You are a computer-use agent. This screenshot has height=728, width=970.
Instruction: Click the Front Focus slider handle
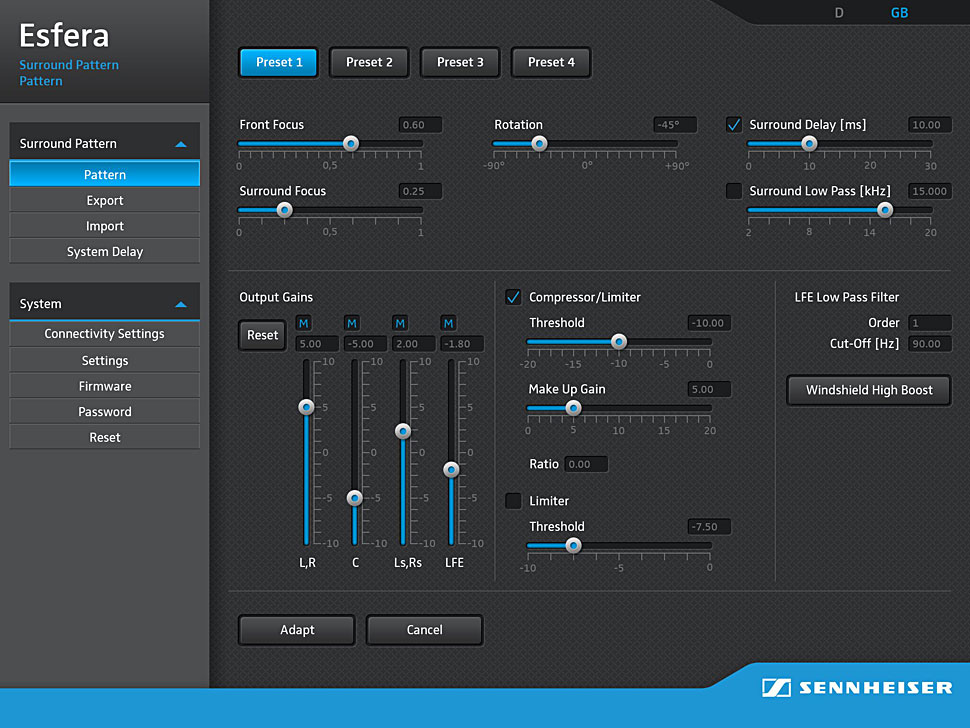point(351,144)
